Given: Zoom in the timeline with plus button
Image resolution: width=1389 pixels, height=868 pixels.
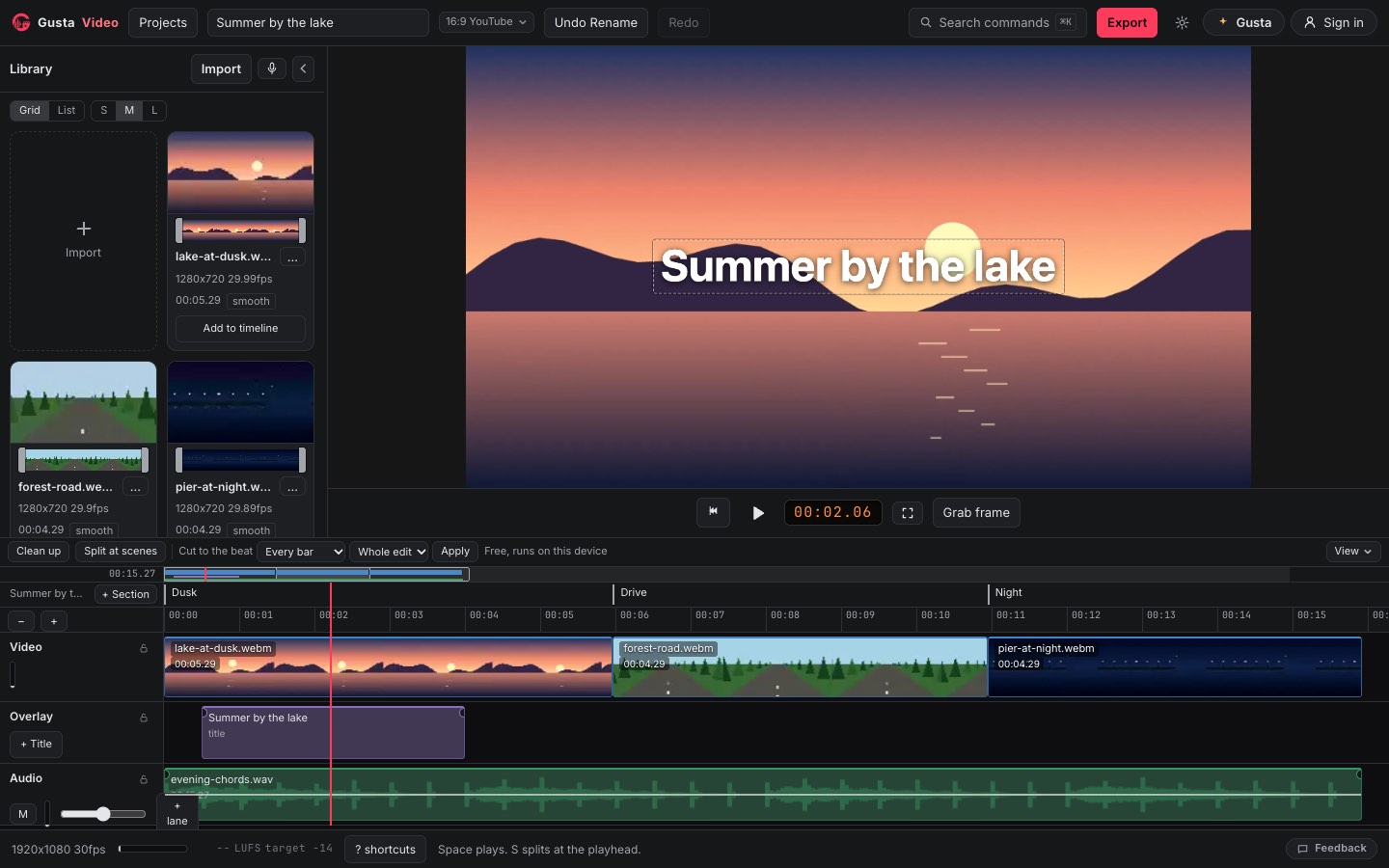Looking at the screenshot, I should coord(54,621).
